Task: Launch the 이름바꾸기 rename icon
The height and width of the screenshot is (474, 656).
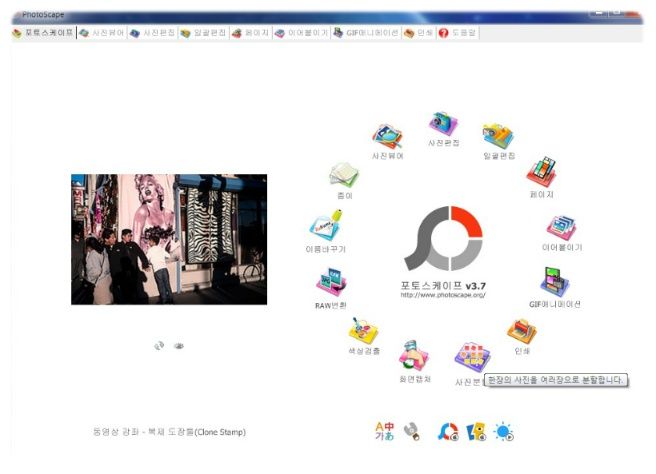Action: click(x=326, y=226)
